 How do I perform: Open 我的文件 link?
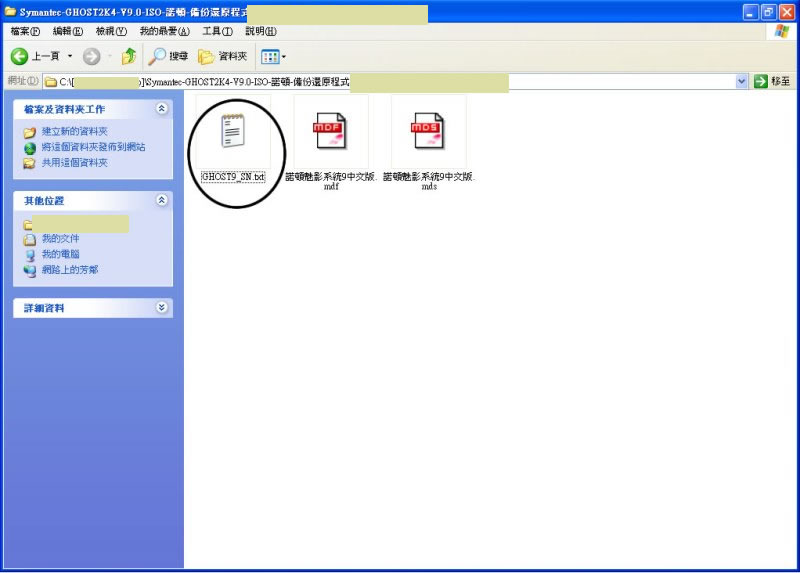[x=60, y=238]
